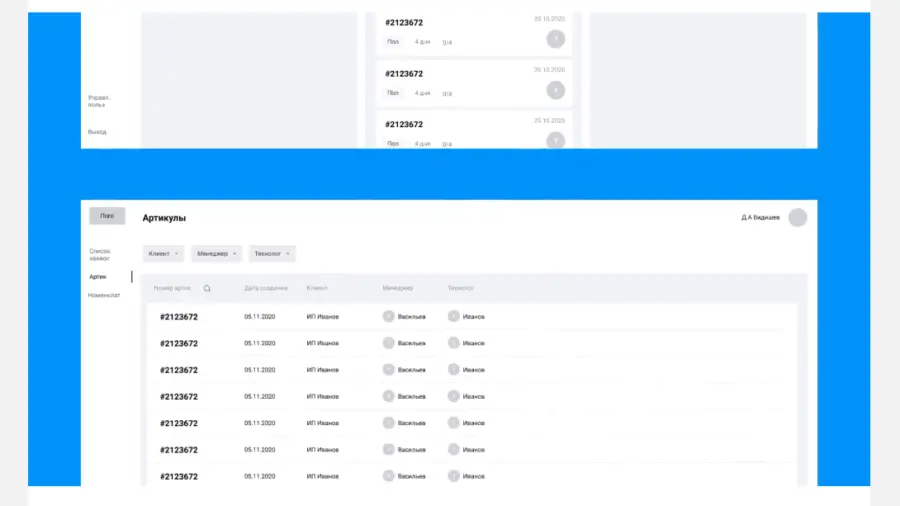Screen dimensions: 900x506
Task: Click the round avatar on the middle #2123672 card
Action: click(555, 90)
